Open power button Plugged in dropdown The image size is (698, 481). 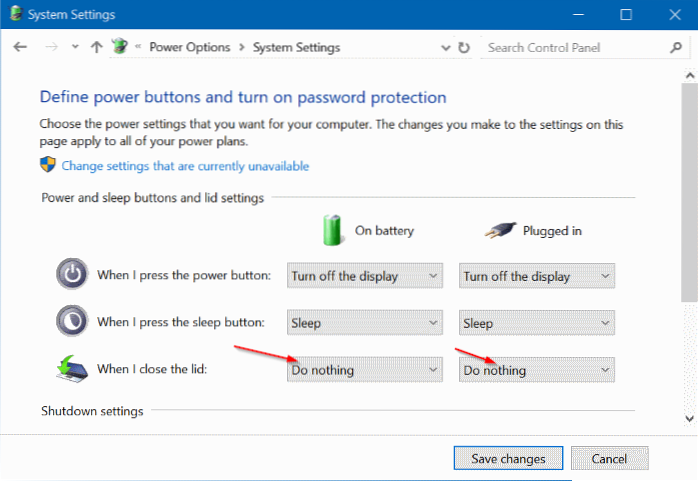click(537, 276)
